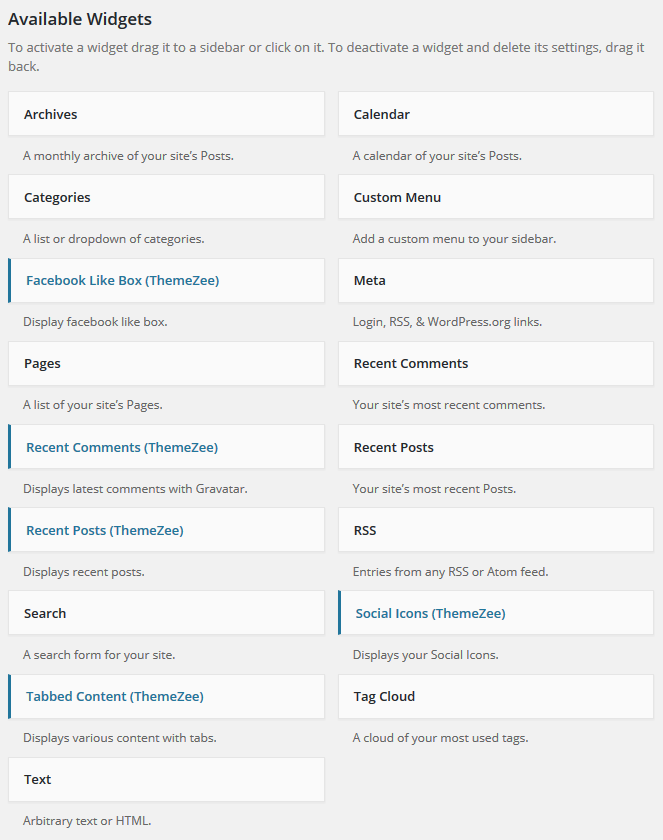Choose the Tag Cloud widget
The height and width of the screenshot is (840, 663).
point(496,696)
